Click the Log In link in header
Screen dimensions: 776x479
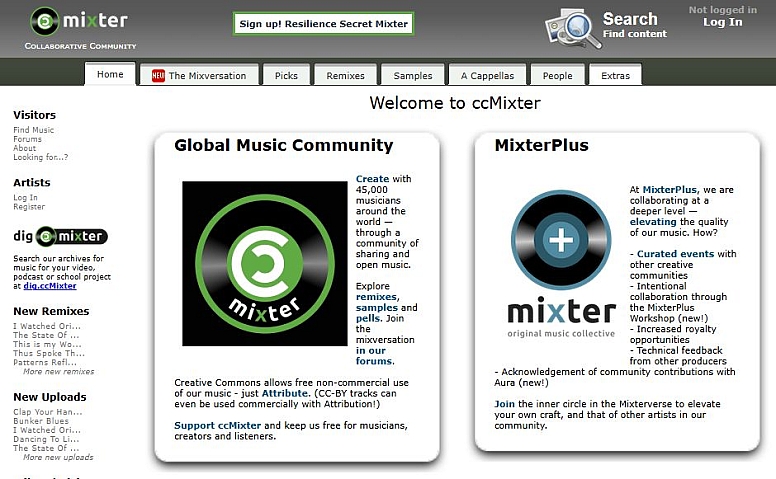click(x=723, y=22)
